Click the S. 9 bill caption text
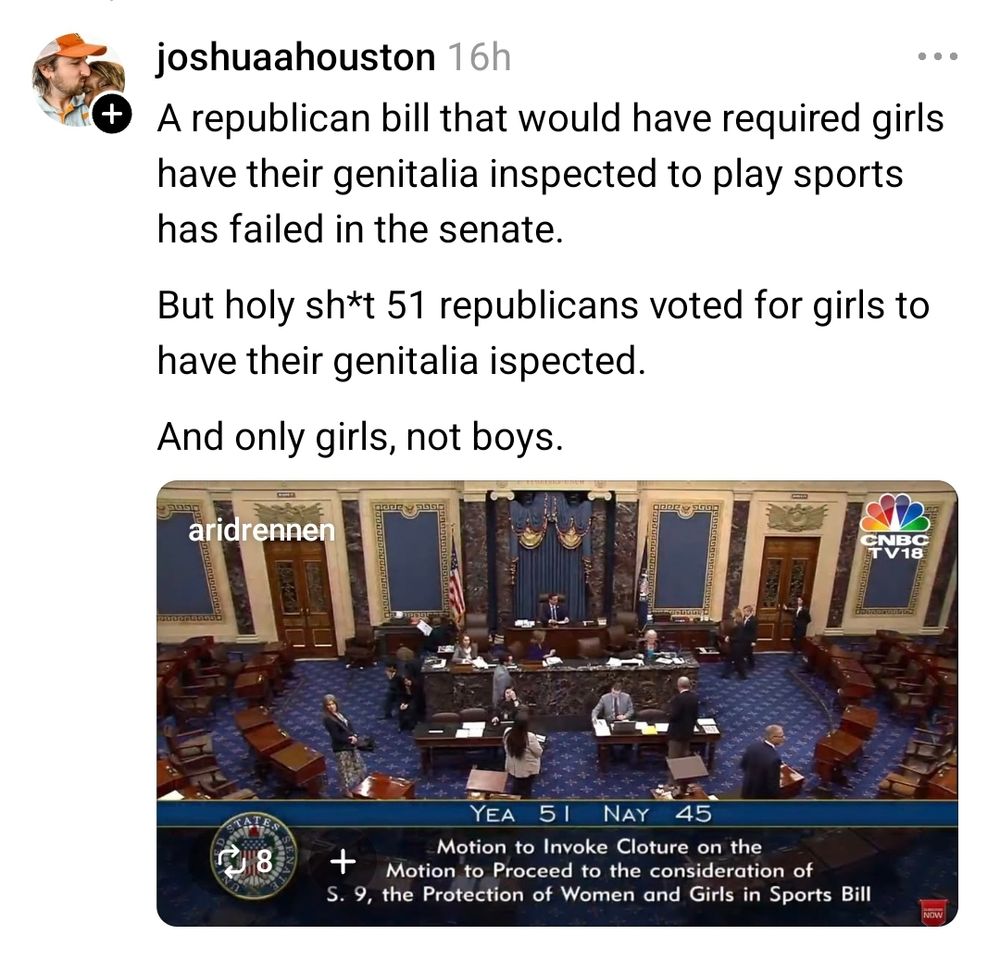1000x958 pixels. 598,894
